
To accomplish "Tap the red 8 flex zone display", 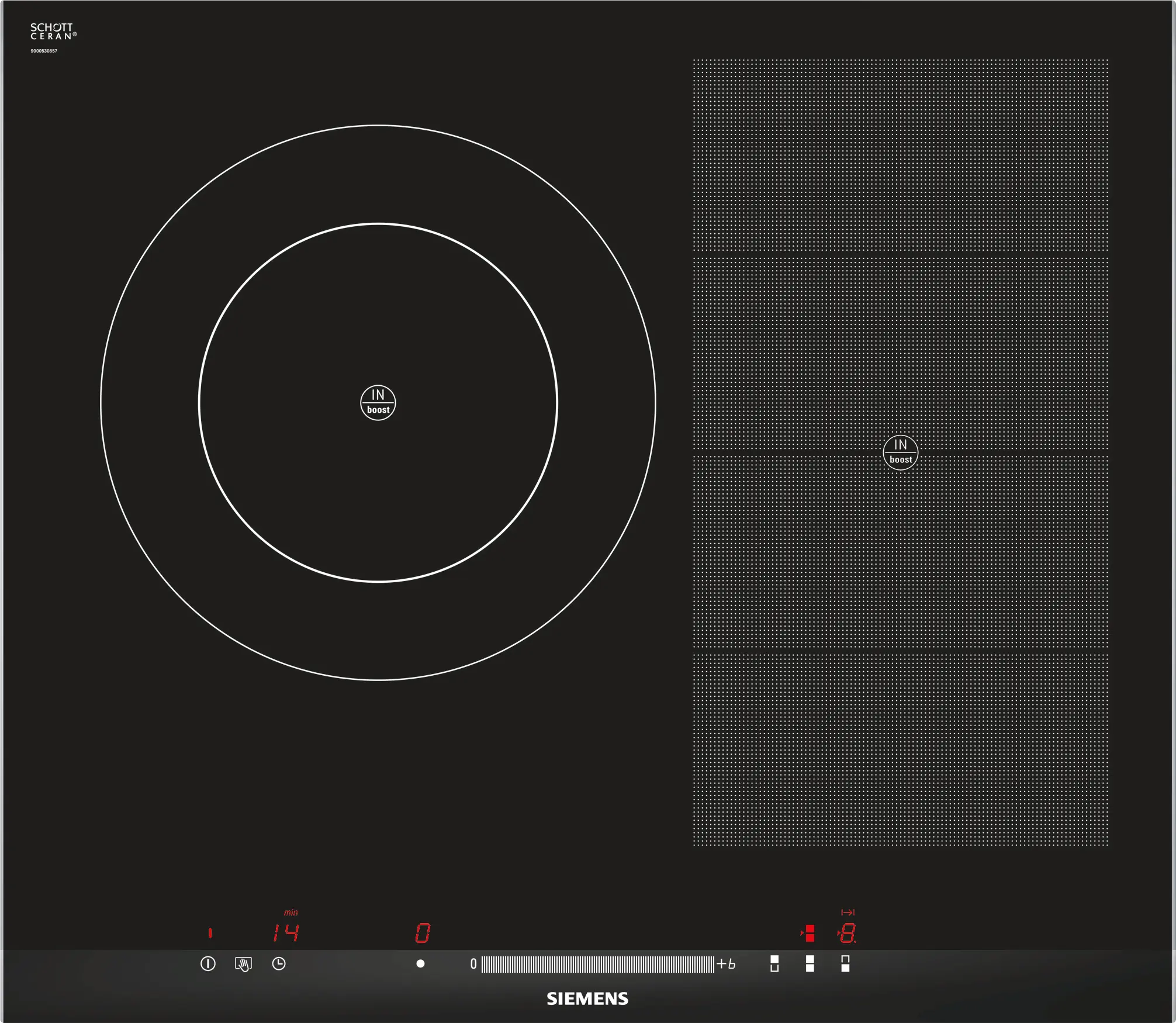I will pos(848,933).
